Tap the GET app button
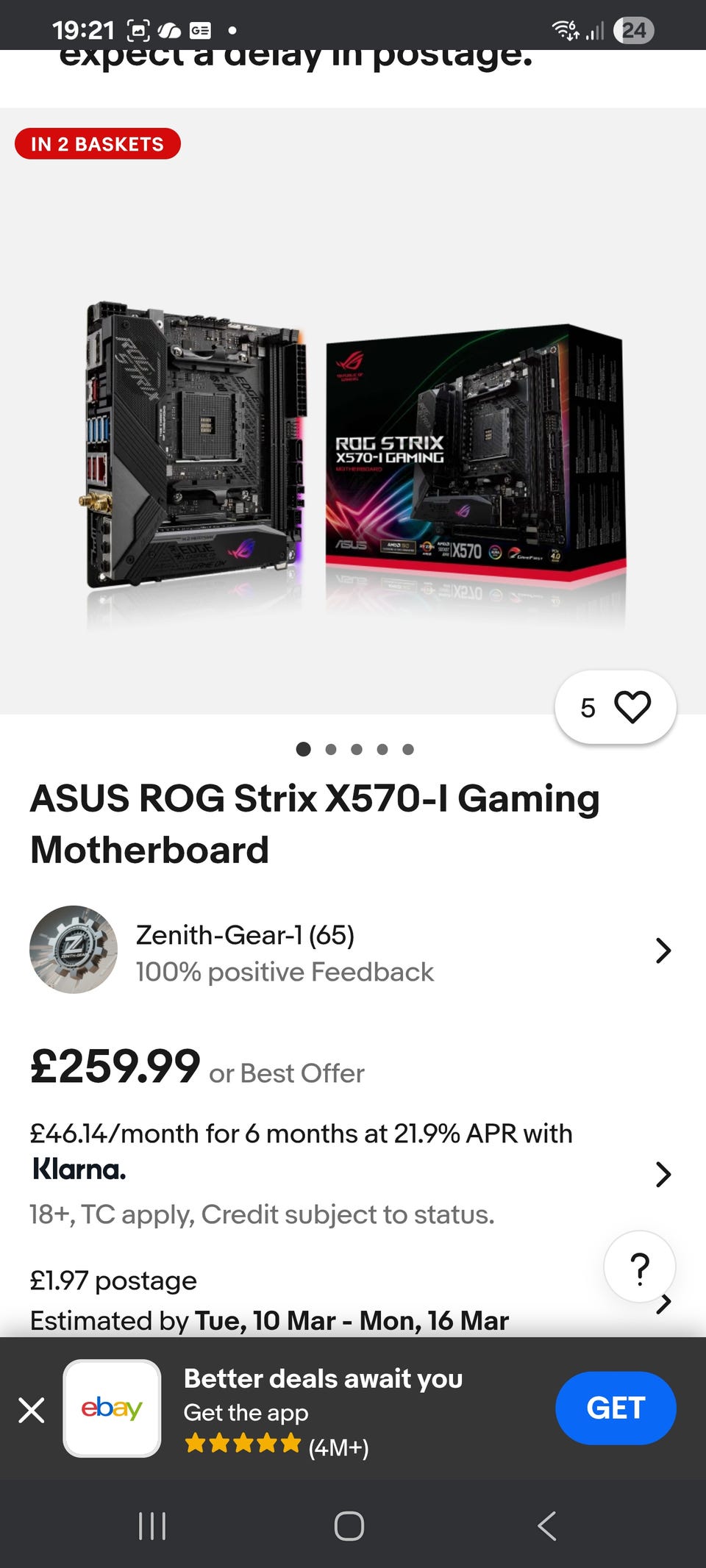Screen dimensions: 706x1568 point(616,1408)
